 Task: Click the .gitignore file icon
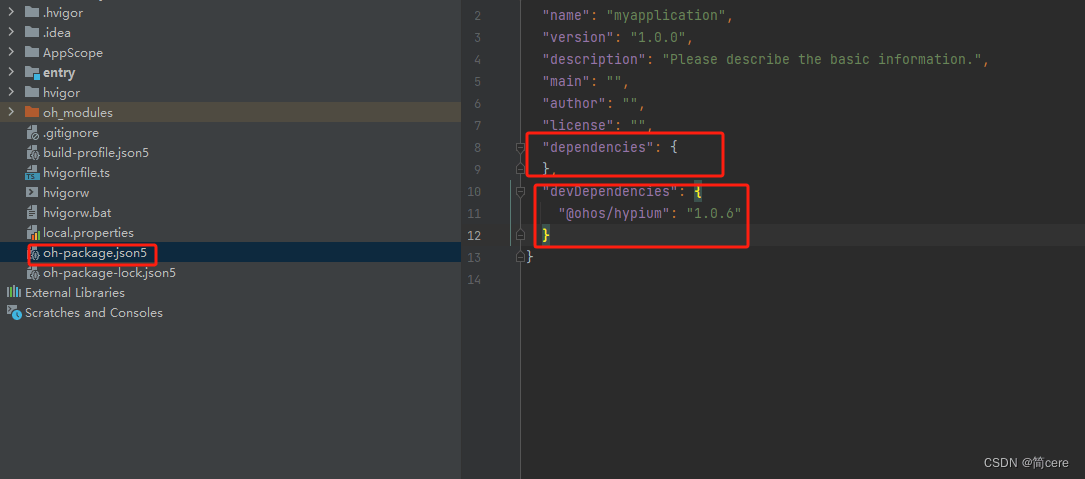point(32,132)
